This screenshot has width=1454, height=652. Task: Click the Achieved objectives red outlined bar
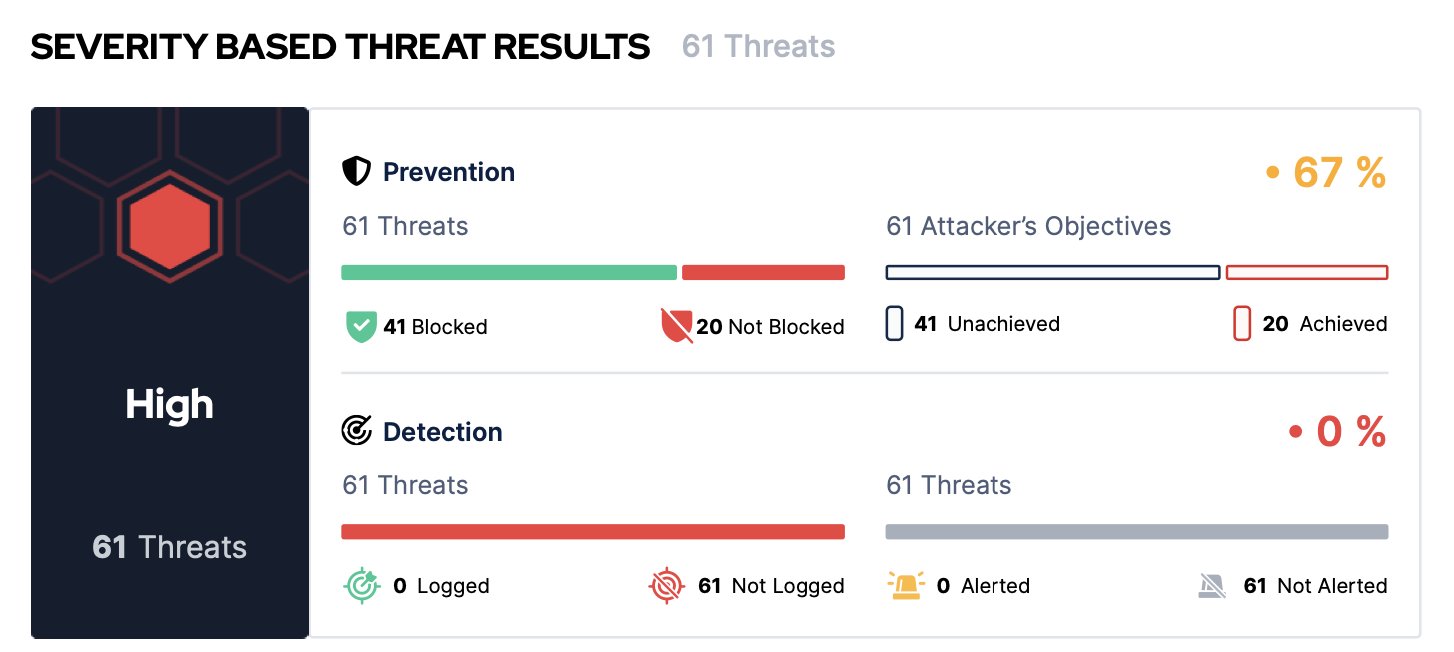point(1307,272)
